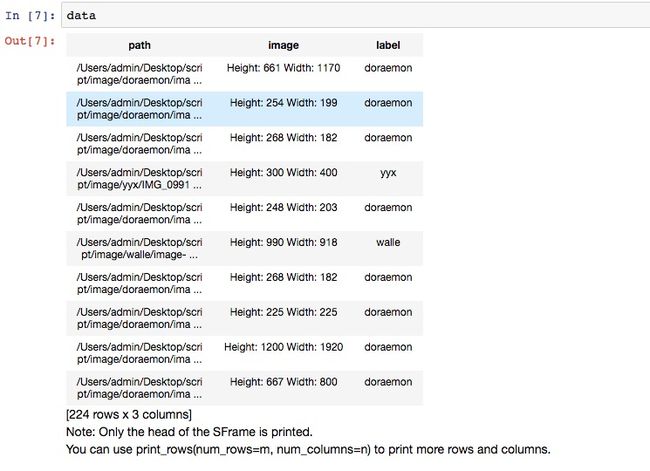650x471 pixels.
Task: Click the path cell in the highlighted 254x199 row
Action: tap(139, 109)
